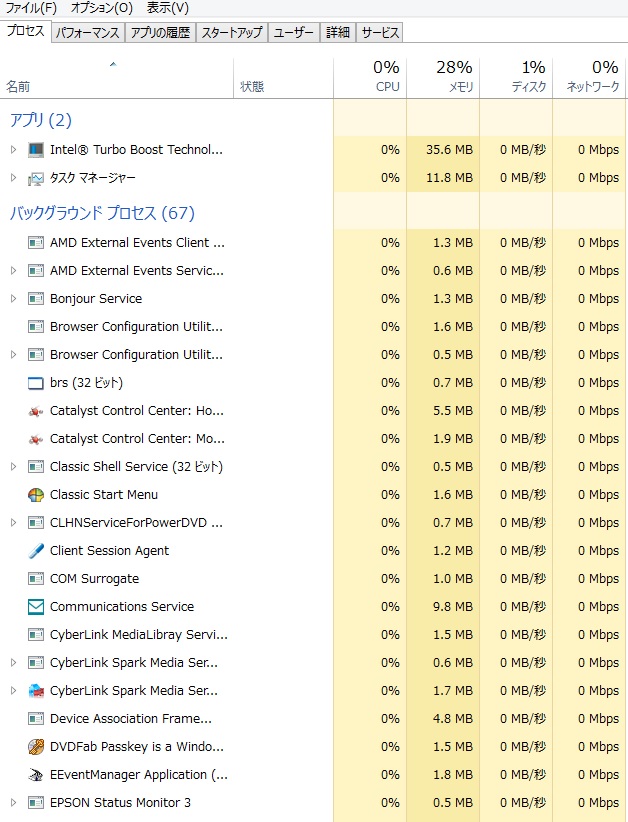Screen dimensions: 628x822
Task: Click the DVDFab Passkey process icon
Action: [36, 747]
